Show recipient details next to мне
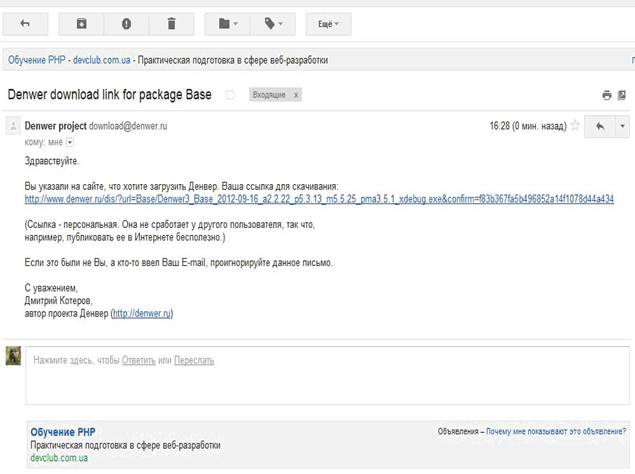This screenshot has width=635, height=474. pos(70,142)
